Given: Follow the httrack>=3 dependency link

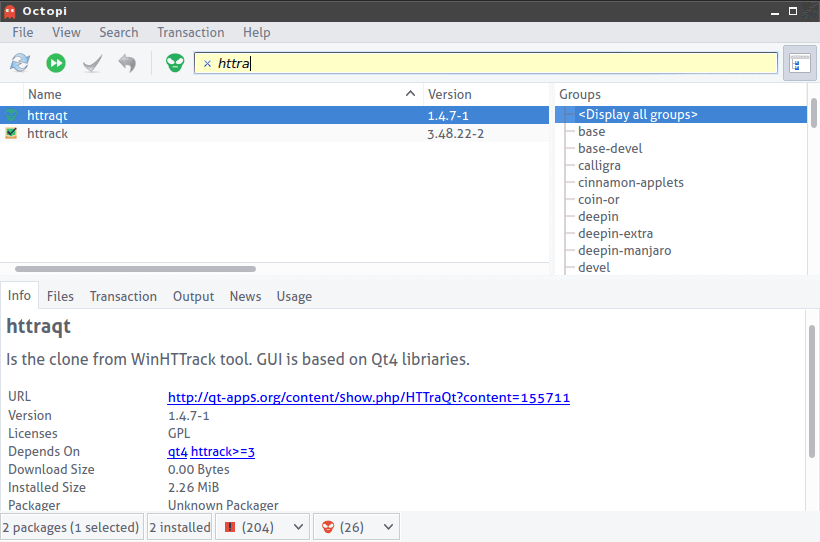Looking at the screenshot, I should 223,451.
